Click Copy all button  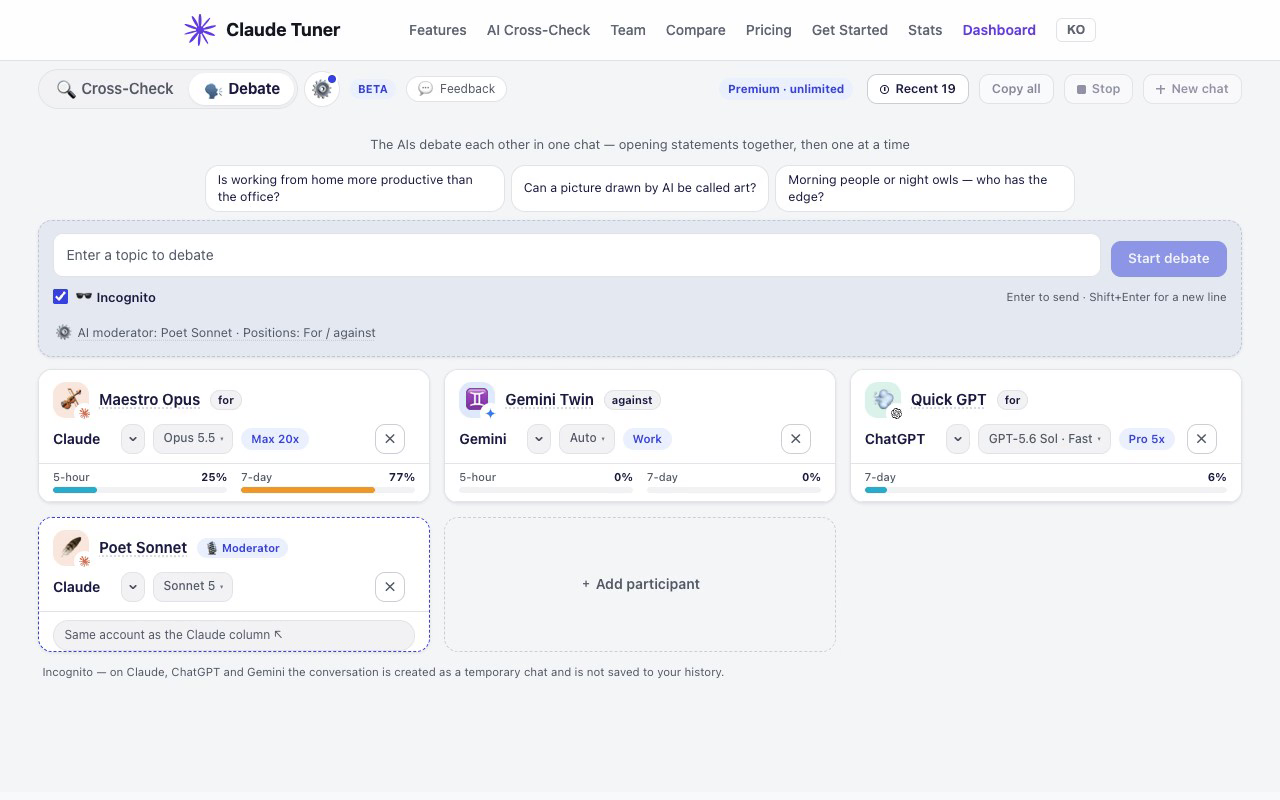(x=1016, y=89)
